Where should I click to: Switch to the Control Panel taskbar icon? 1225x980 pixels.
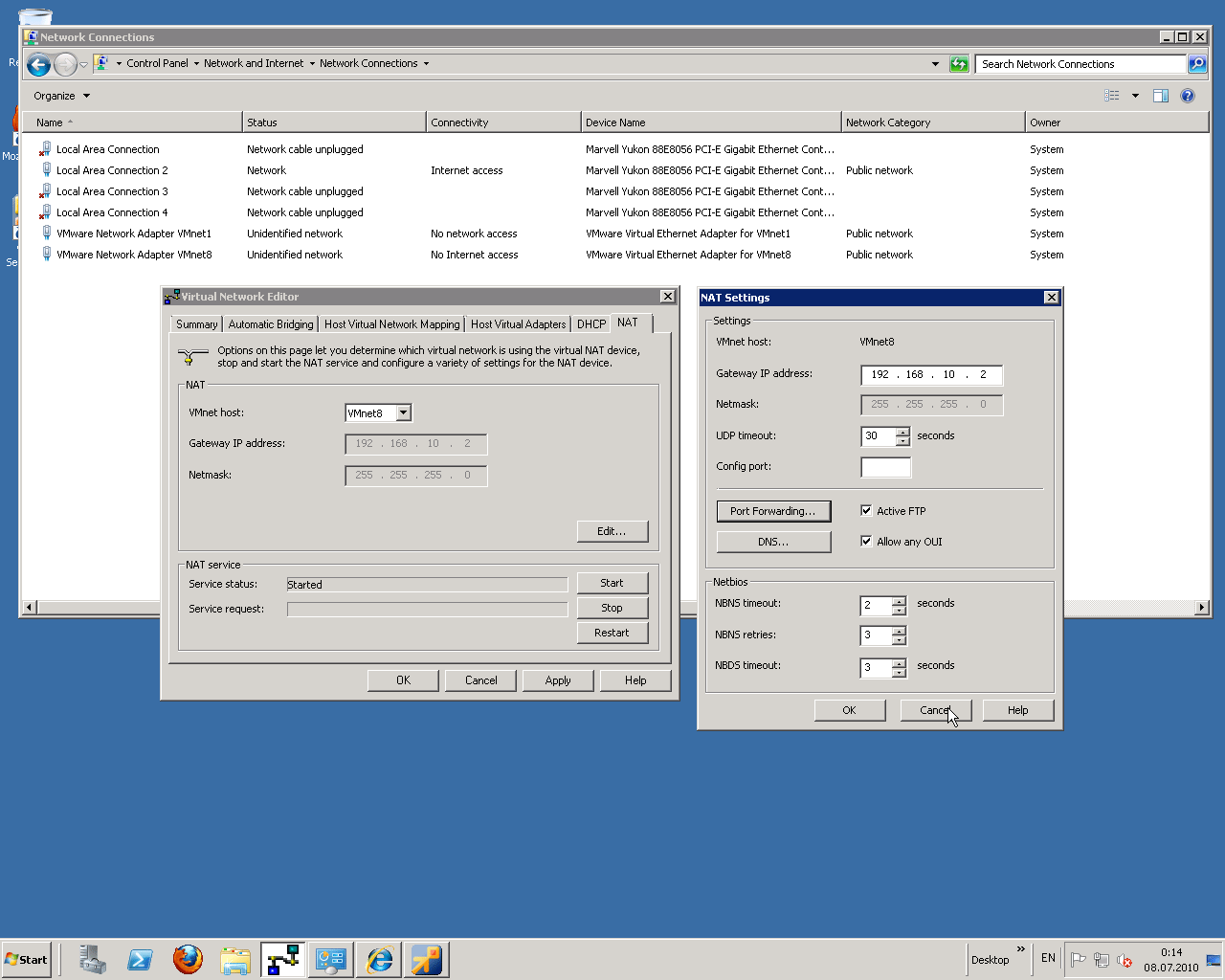click(x=331, y=959)
